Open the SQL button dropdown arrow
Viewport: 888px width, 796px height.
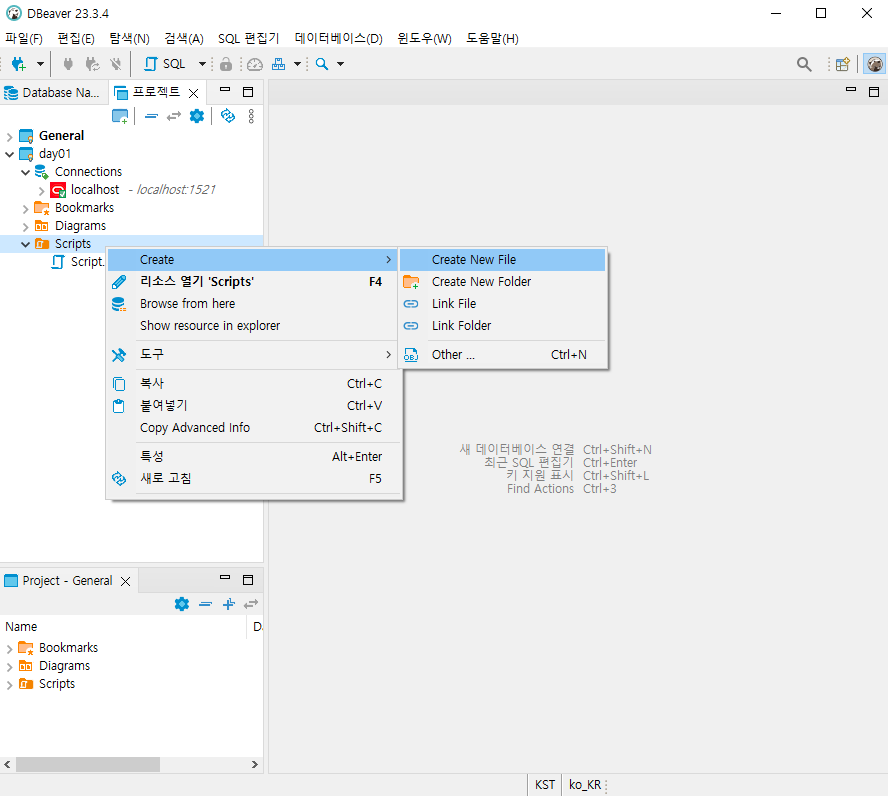202,64
